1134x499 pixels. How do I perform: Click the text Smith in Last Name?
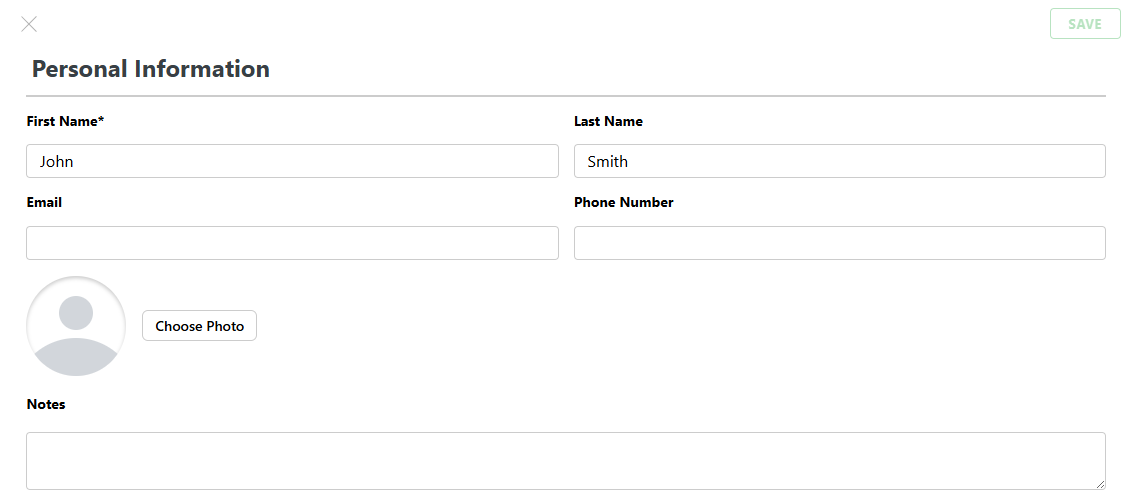tap(607, 161)
